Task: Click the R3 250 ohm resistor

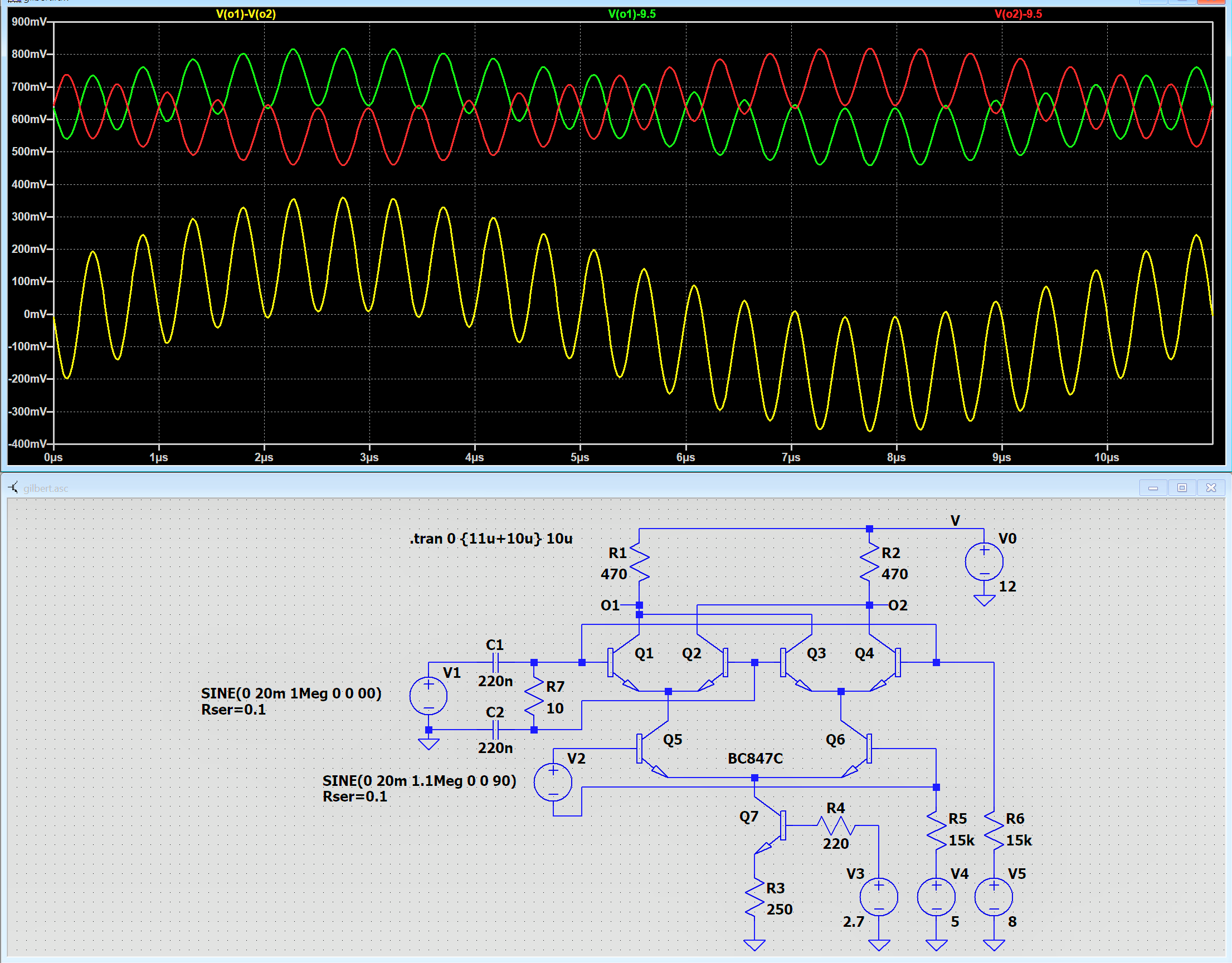Action: pos(754,899)
